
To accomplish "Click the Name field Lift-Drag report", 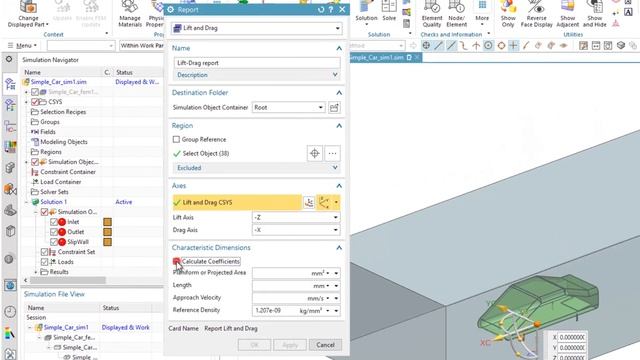I will [x=257, y=63].
